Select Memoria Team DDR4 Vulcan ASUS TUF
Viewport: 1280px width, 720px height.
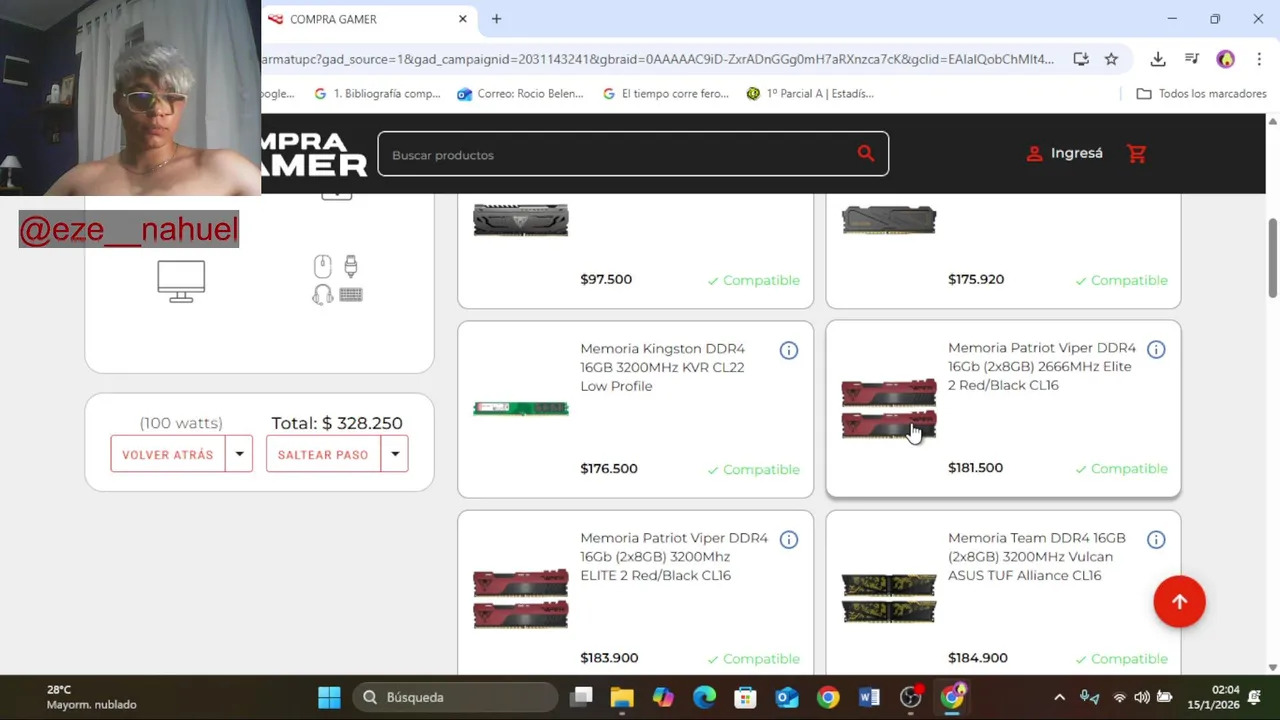pyautogui.click(x=1003, y=593)
